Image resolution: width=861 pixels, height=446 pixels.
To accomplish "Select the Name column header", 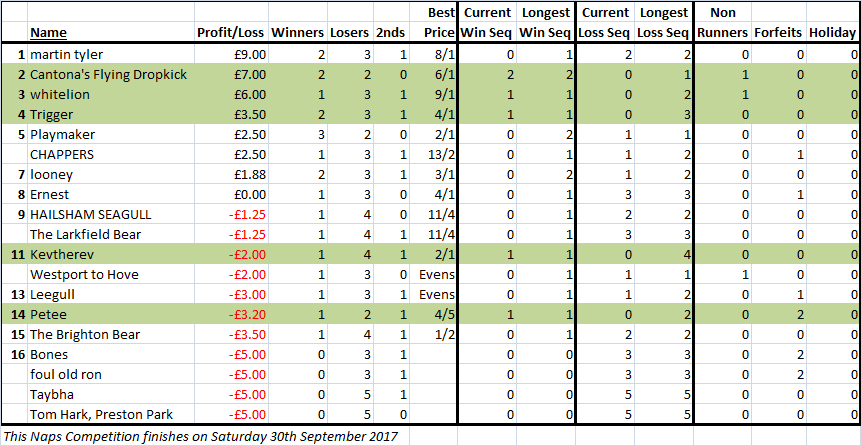I will pyautogui.click(x=48, y=33).
